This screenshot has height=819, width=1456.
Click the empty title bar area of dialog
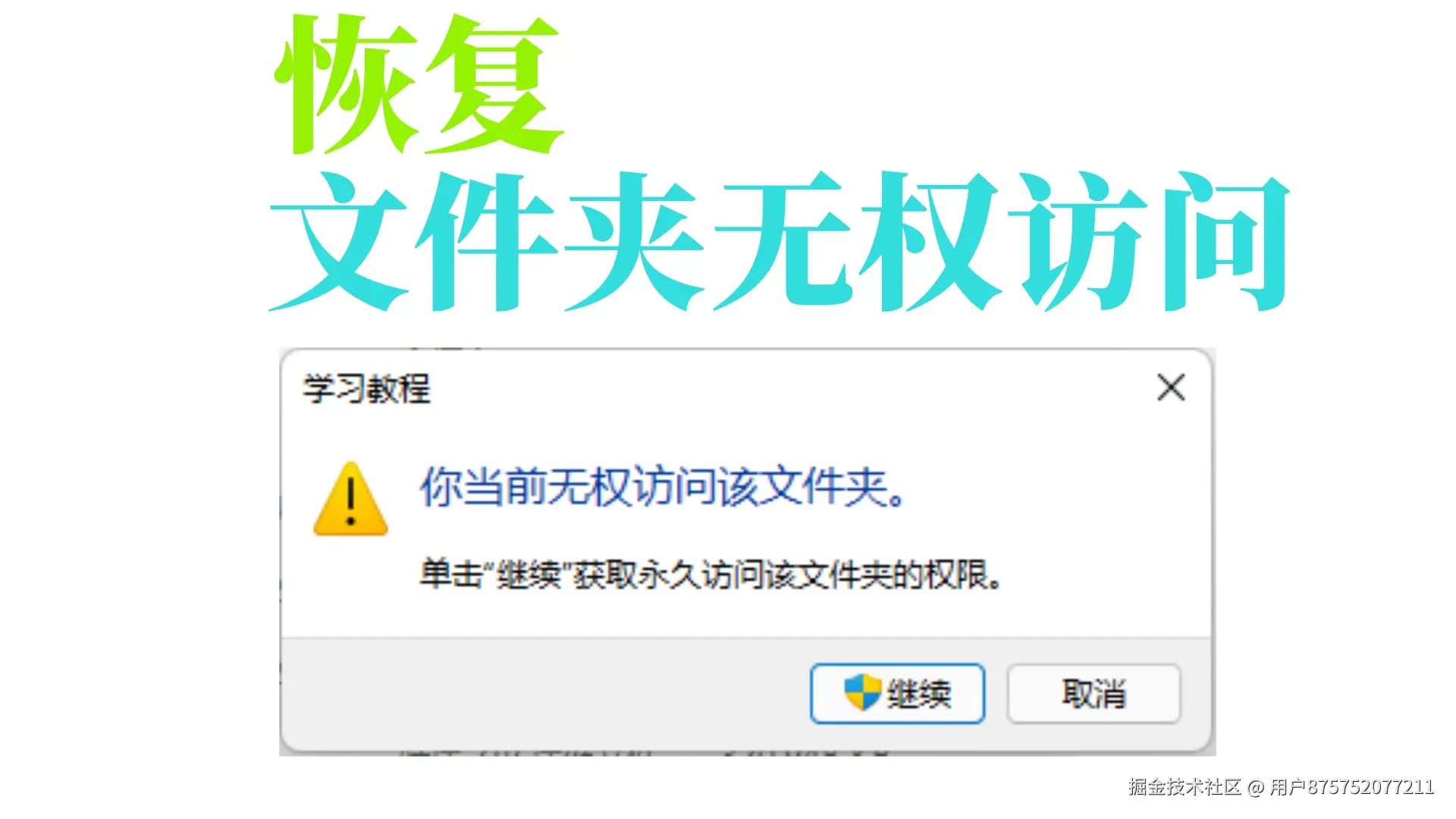(x=789, y=388)
